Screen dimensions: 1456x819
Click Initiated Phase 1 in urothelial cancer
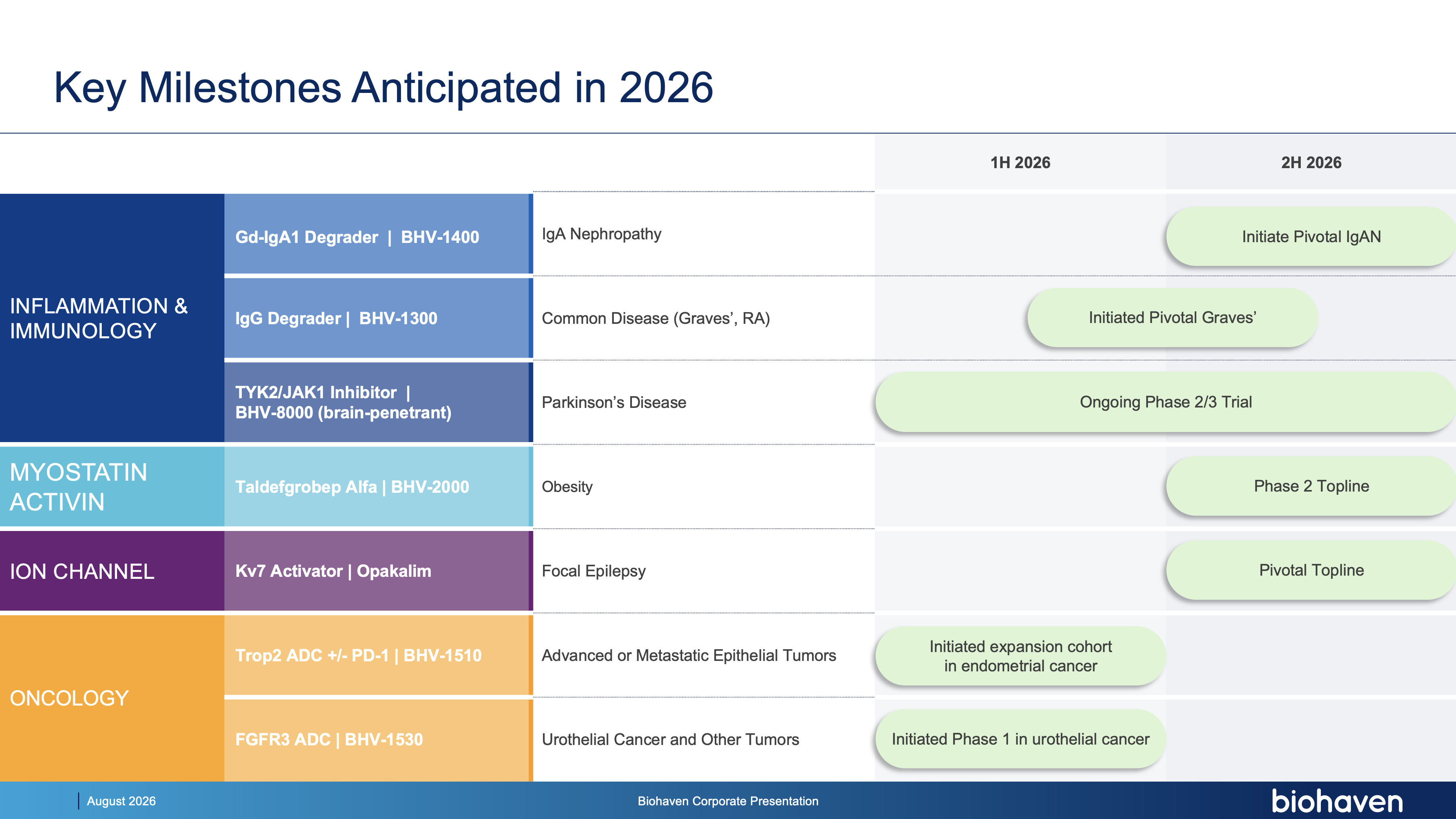(1020, 739)
